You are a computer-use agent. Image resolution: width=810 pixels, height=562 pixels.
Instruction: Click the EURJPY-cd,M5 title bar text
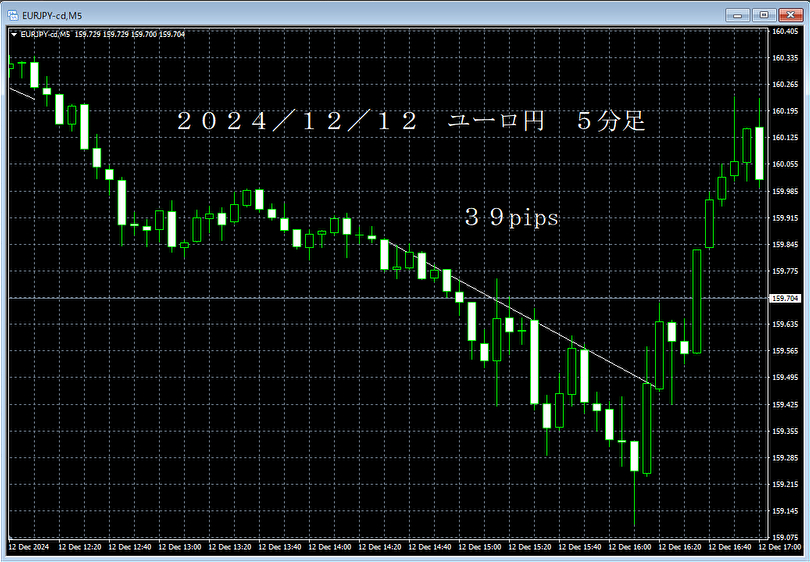[x=52, y=16]
